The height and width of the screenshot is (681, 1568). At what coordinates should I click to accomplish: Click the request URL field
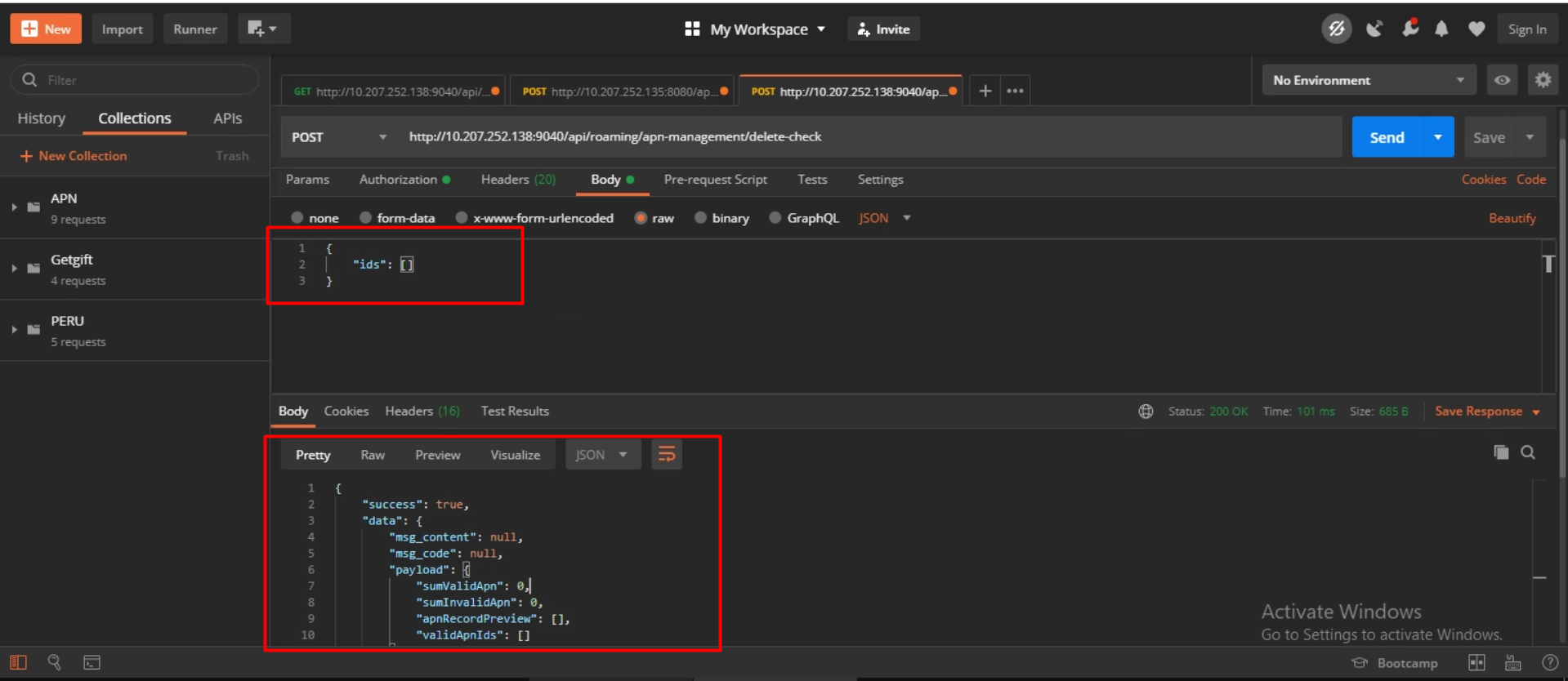tap(866, 137)
